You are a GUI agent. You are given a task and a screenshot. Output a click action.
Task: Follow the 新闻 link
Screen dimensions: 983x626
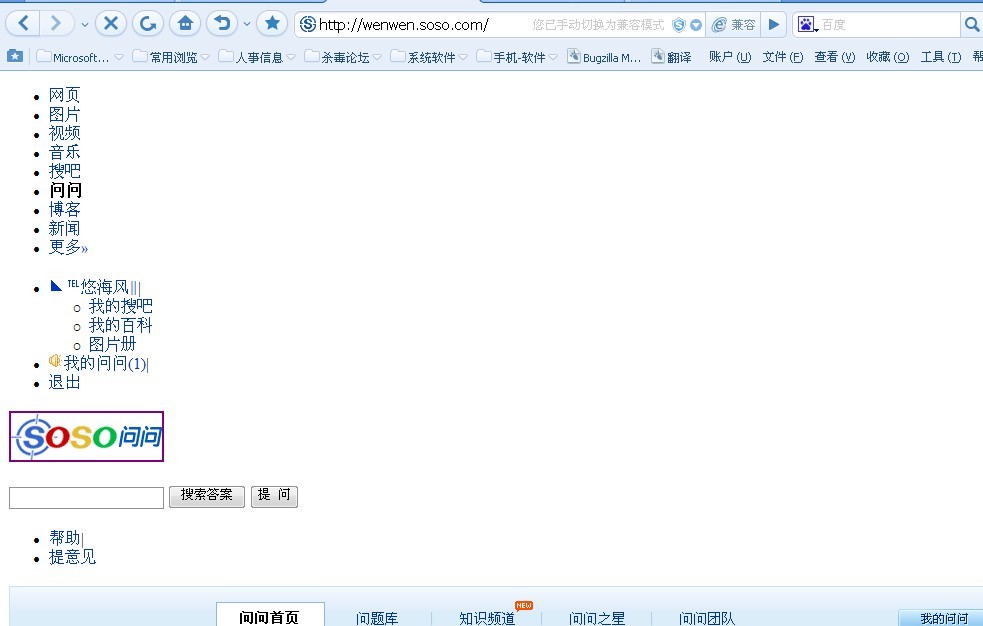click(65, 228)
